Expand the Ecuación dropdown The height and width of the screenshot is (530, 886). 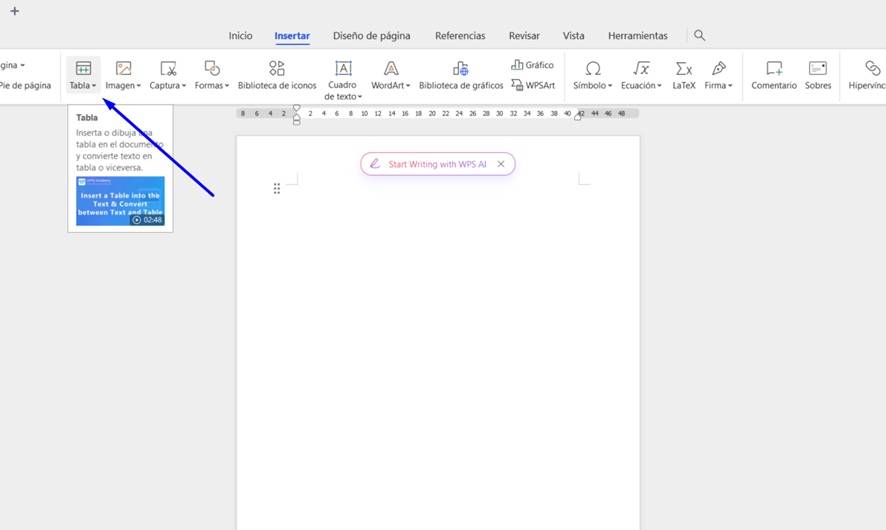tap(659, 86)
